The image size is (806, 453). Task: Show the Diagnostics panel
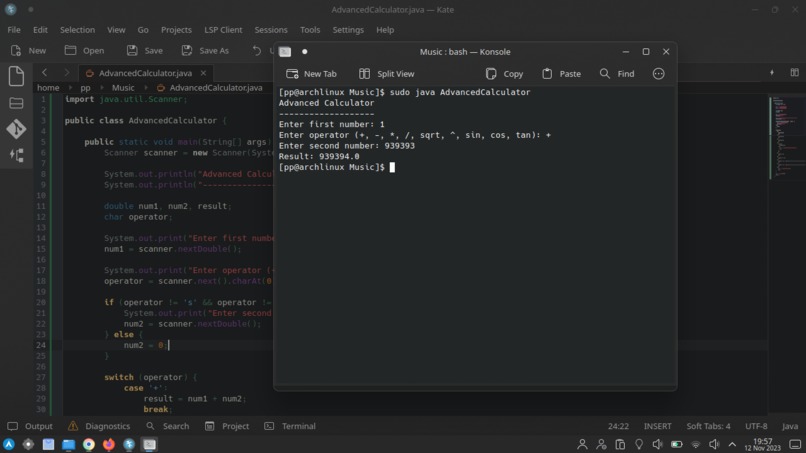(x=99, y=426)
